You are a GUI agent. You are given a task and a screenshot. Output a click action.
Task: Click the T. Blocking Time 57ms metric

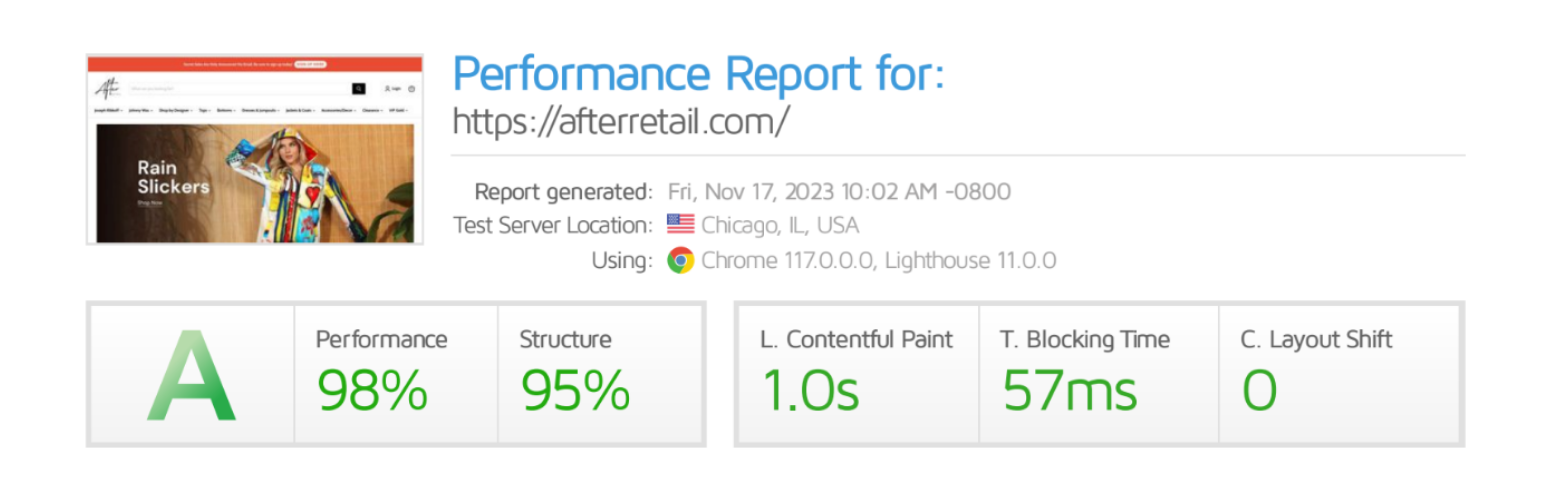pyautogui.click(x=1098, y=374)
